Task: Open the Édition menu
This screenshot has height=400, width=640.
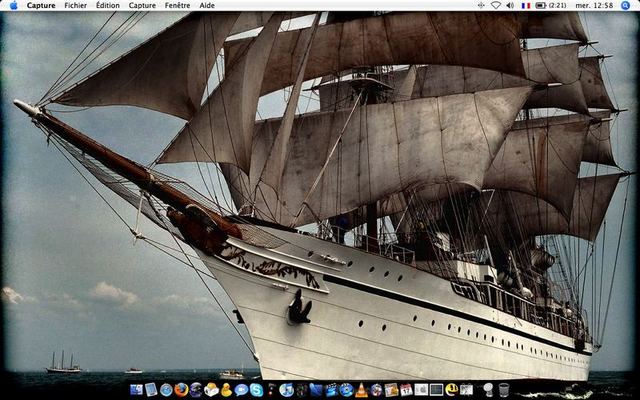Action: click(x=108, y=5)
